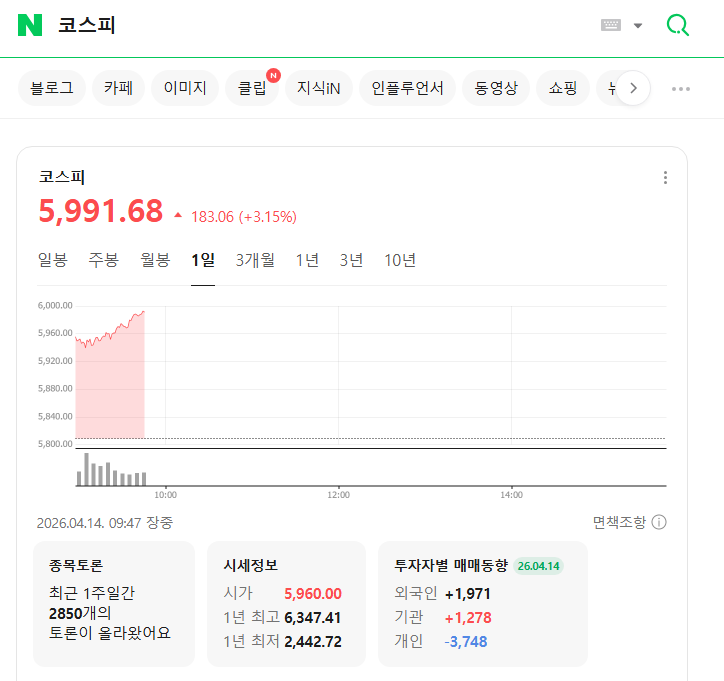Open the 동영상 search category

[496, 88]
